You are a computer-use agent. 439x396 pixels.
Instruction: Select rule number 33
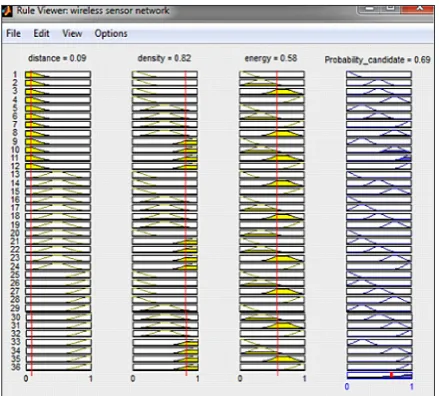15,342
